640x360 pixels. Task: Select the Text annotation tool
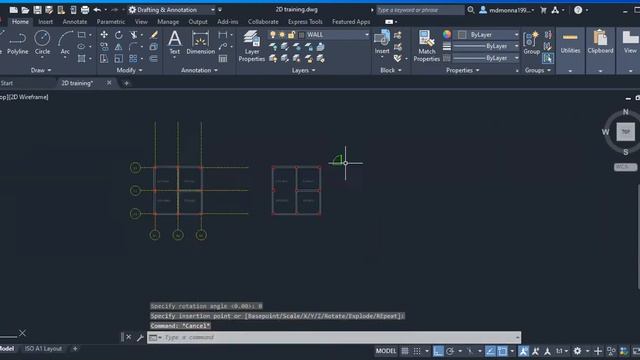[x=174, y=42]
